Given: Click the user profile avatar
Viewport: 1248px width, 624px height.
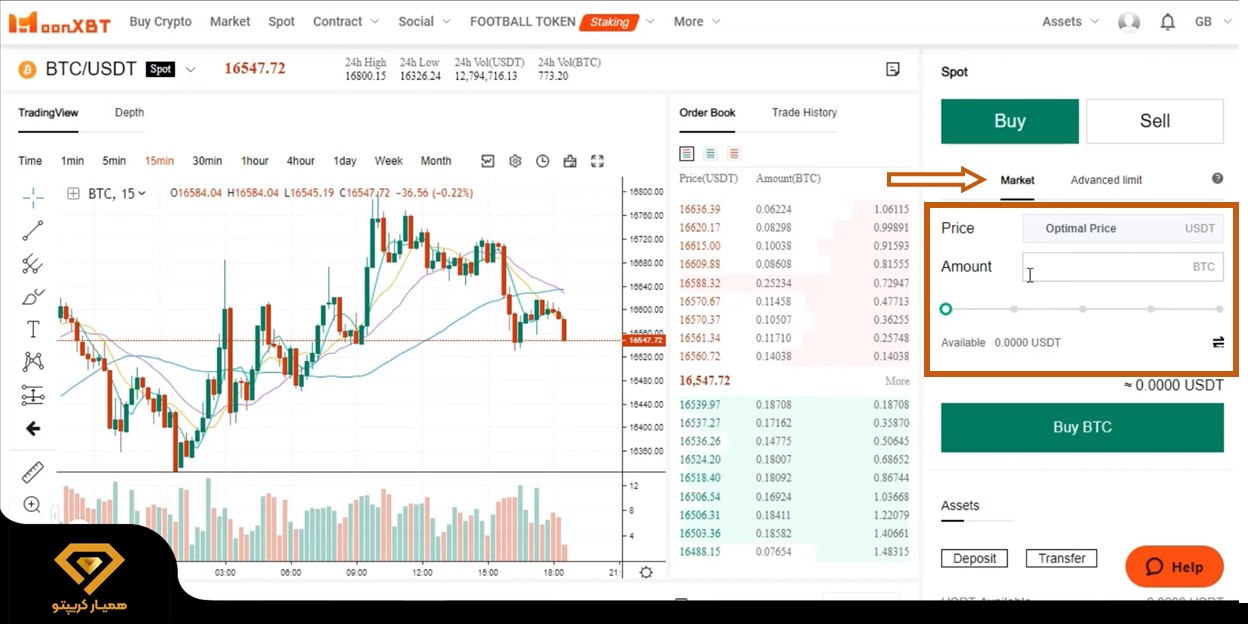Looking at the screenshot, I should tap(1129, 22).
